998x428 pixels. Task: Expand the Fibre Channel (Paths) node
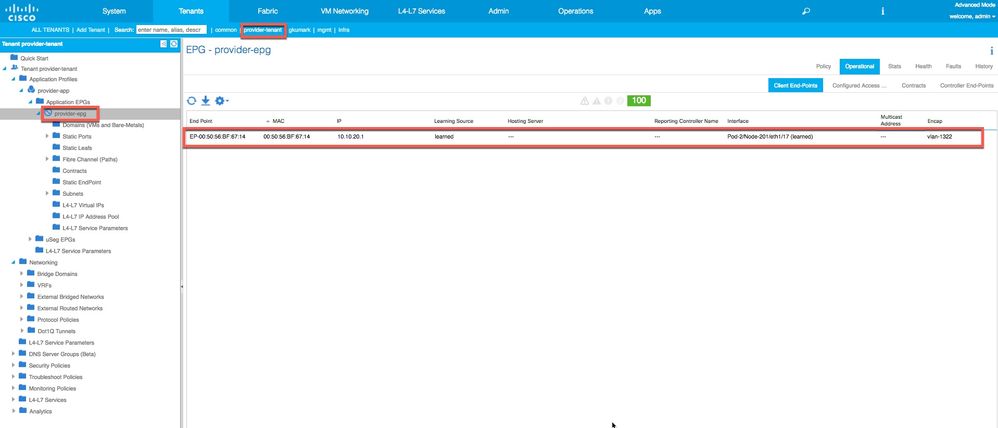(47, 159)
